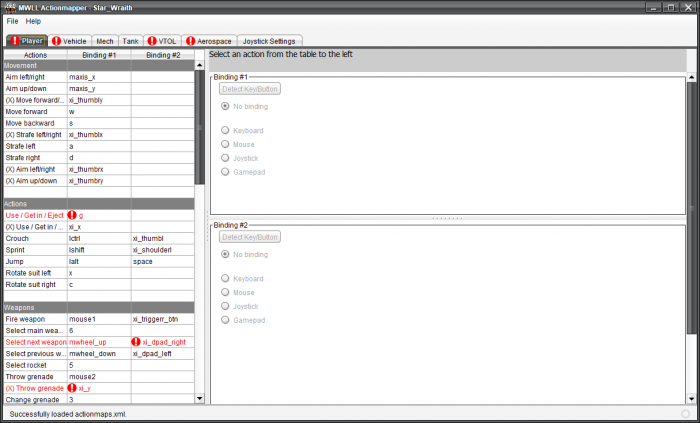The width and height of the screenshot is (700, 423).
Task: Click warning icon beside xi_y binding
Action: coord(72,388)
